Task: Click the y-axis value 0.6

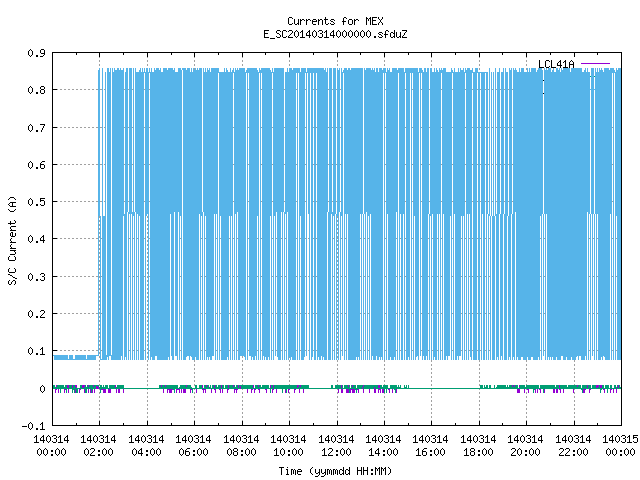Action: pyautogui.click(x=37, y=165)
